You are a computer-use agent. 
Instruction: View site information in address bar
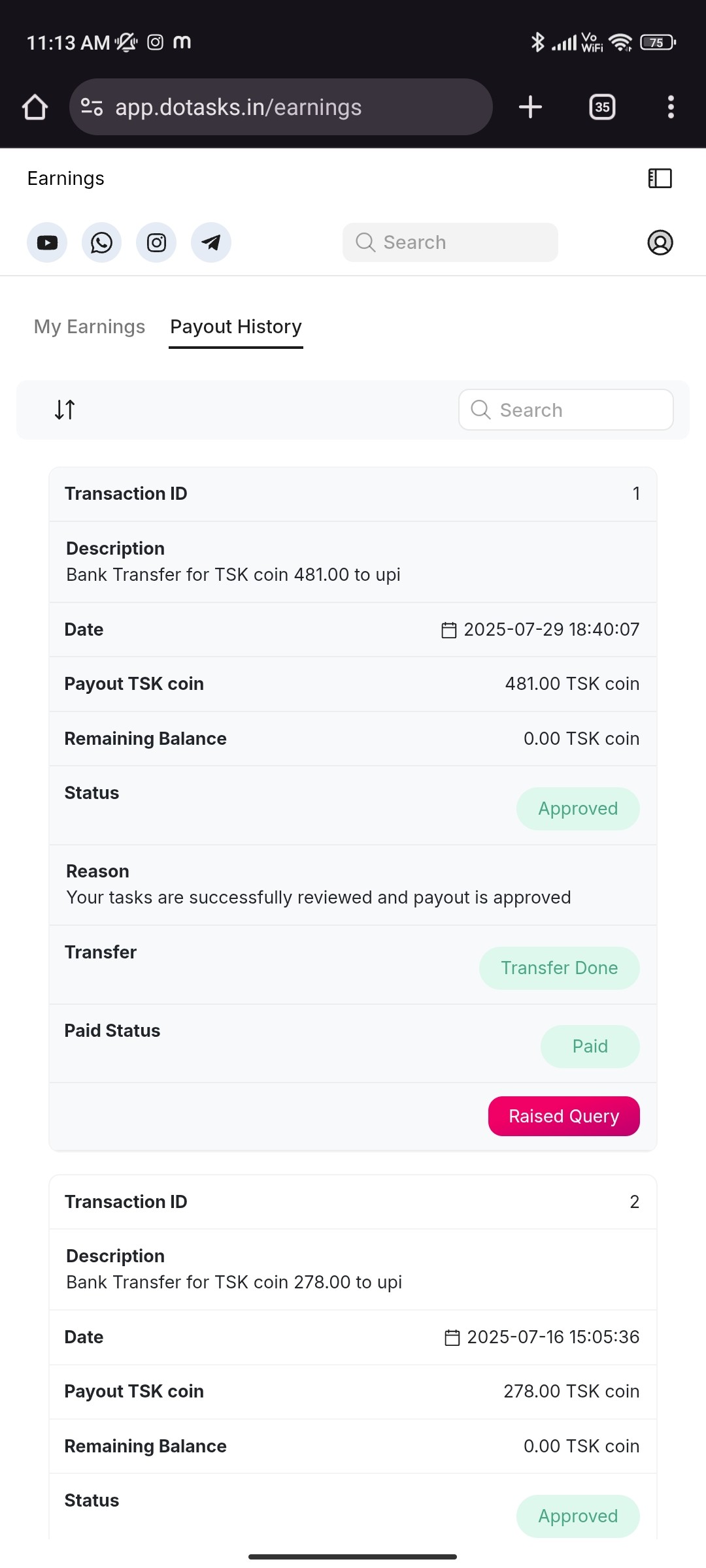(x=92, y=107)
